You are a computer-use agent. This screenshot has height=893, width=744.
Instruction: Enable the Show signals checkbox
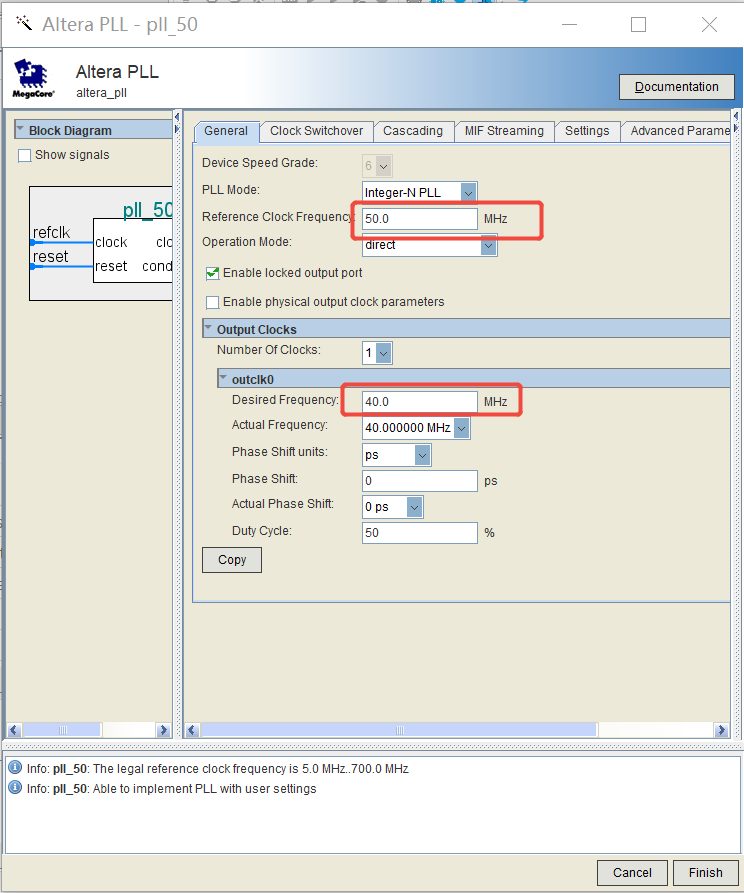click(x=25, y=155)
